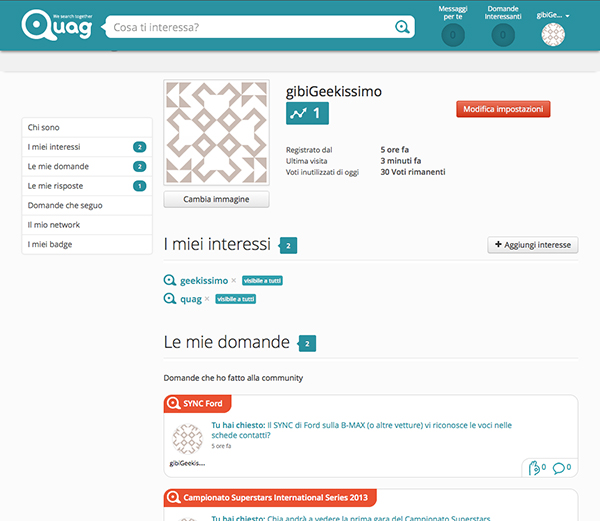Click the Quag logo
Viewport: 600px width, 521px height.
(x=57, y=25)
